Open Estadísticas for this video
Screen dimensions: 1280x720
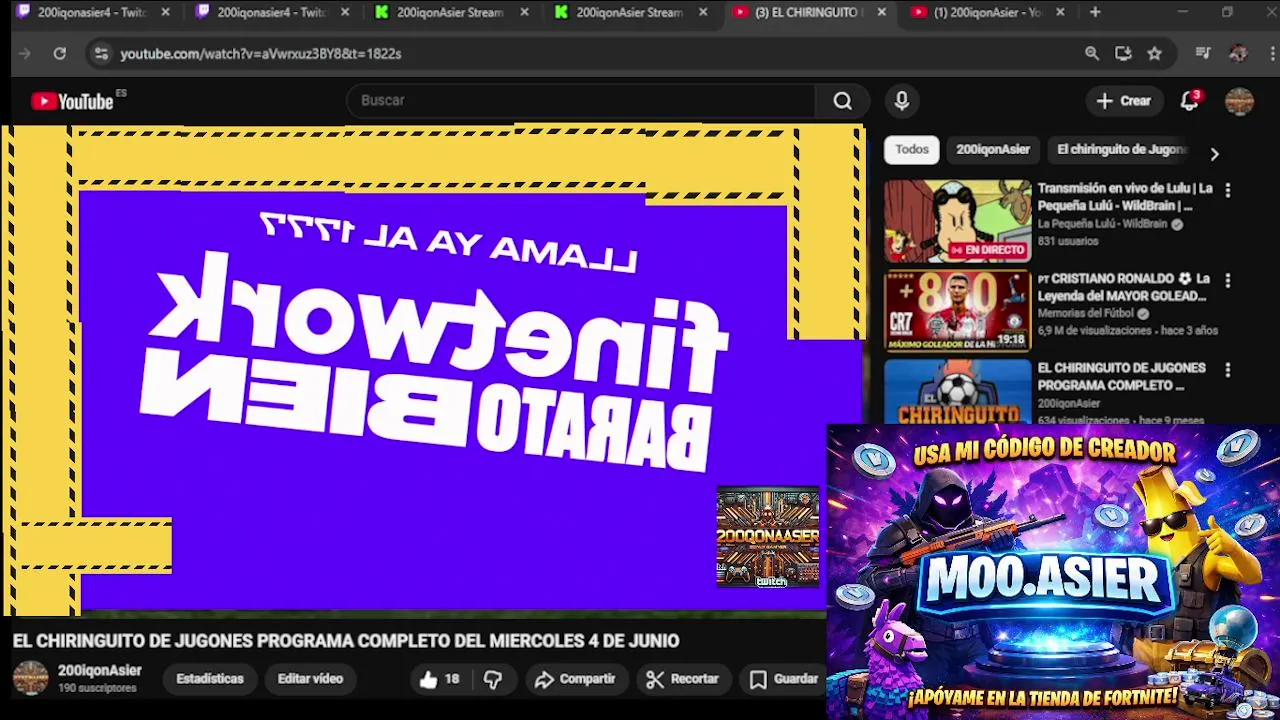210,679
